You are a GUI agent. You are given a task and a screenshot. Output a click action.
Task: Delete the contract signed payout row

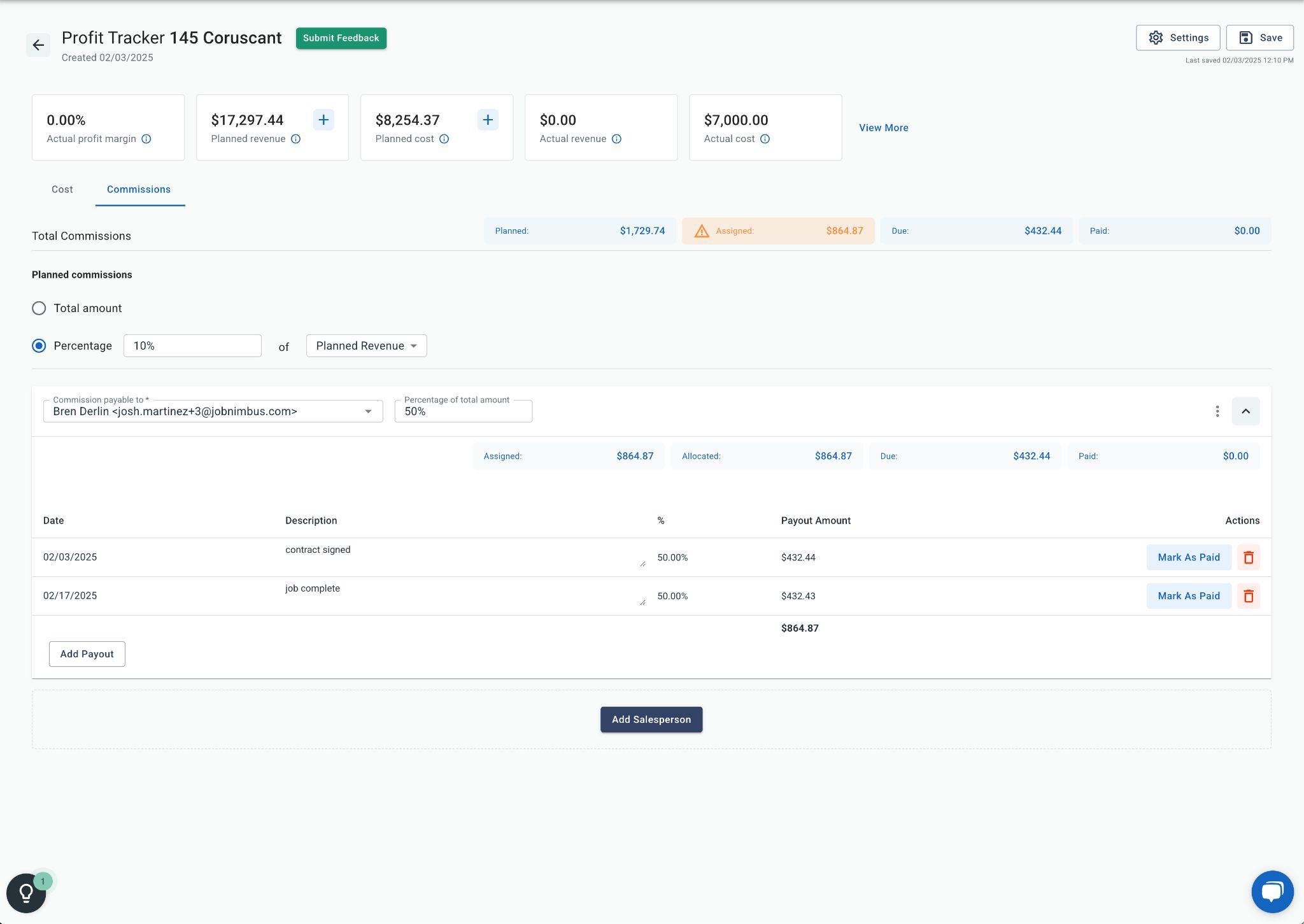(x=1248, y=557)
